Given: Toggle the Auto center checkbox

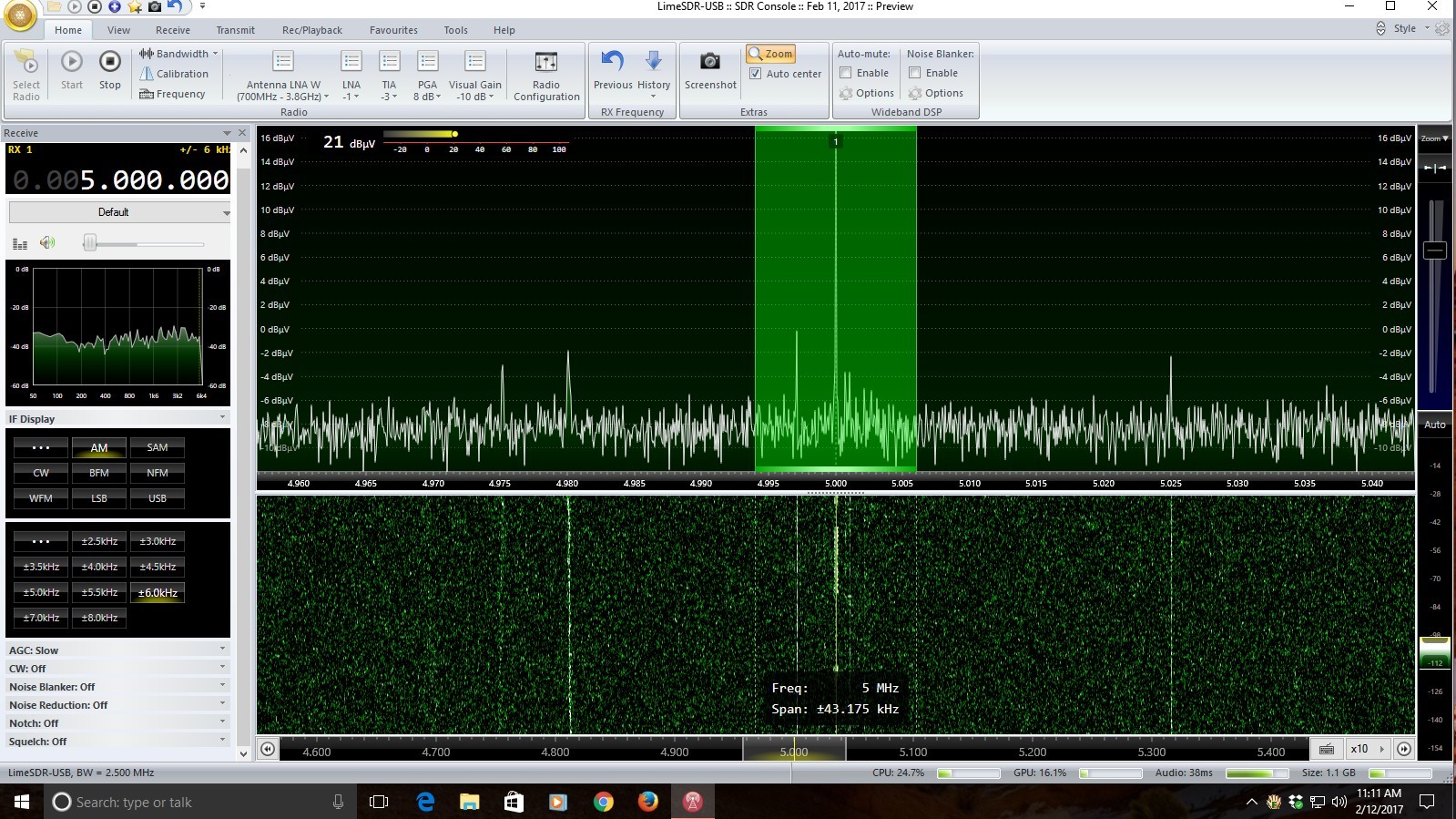Looking at the screenshot, I should pos(756,74).
